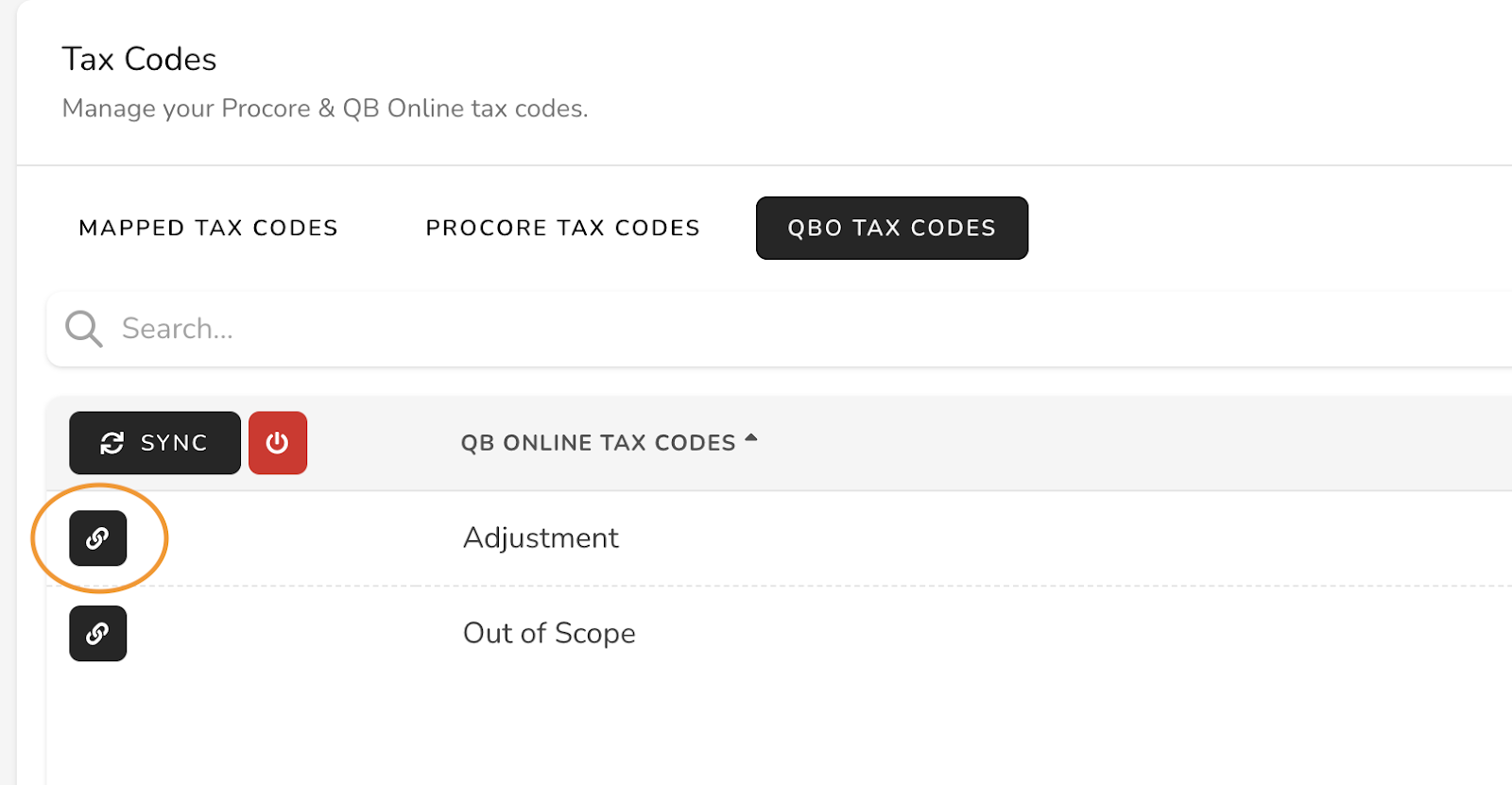The width and height of the screenshot is (1512, 785).
Task: Select the Out of Scope tax code row
Action: click(780, 633)
